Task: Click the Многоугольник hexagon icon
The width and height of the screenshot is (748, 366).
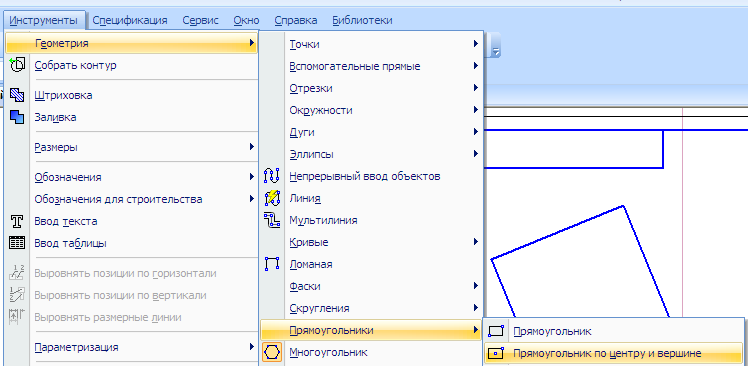Action: pos(272,352)
